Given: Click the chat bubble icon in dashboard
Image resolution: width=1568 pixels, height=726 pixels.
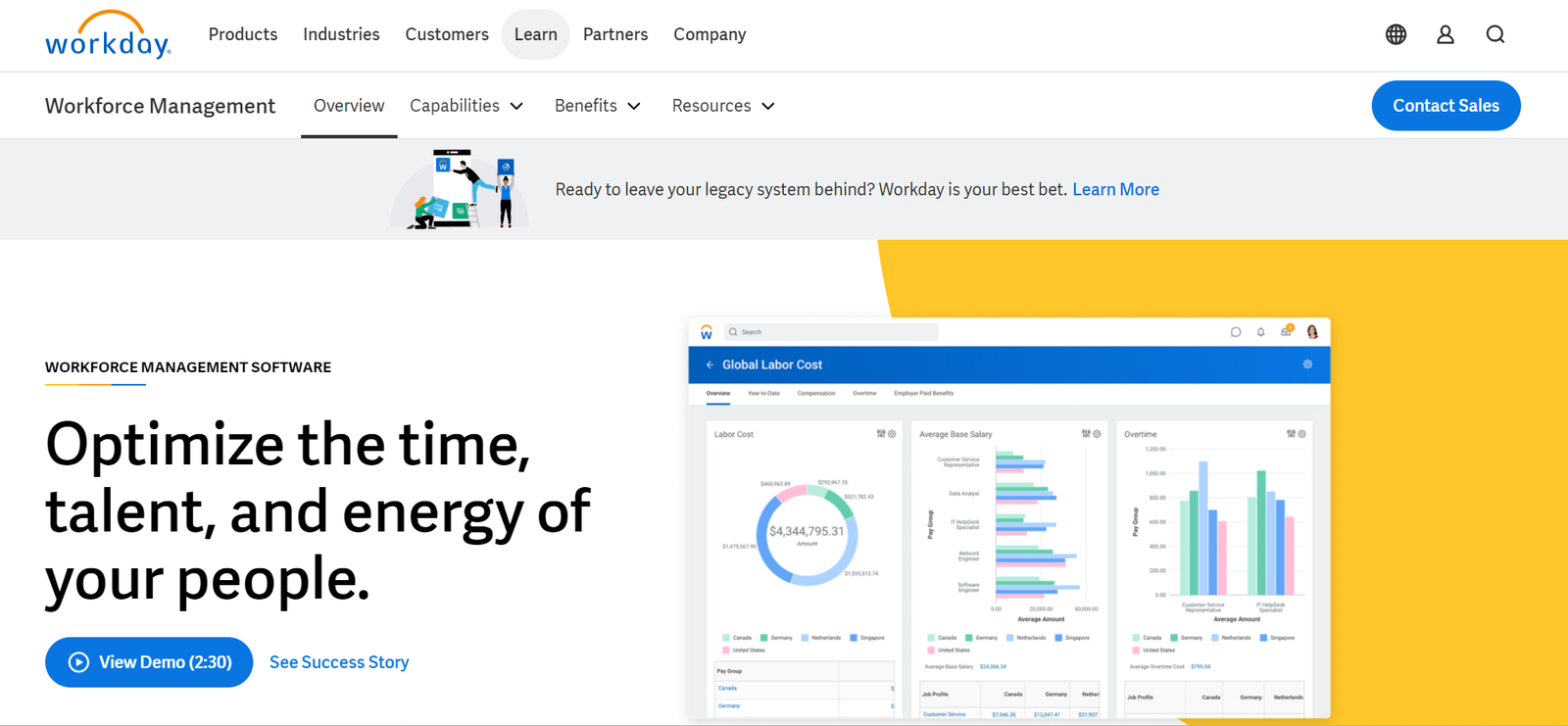Looking at the screenshot, I should coord(1236,332).
